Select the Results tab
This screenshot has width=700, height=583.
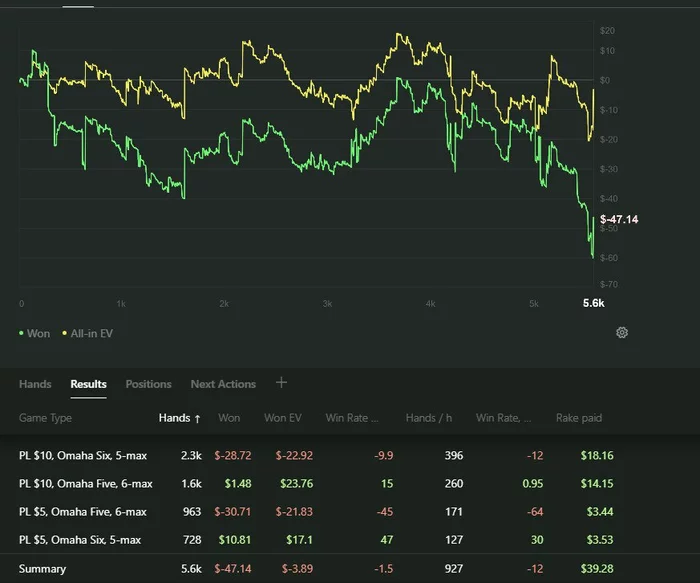tap(88, 384)
